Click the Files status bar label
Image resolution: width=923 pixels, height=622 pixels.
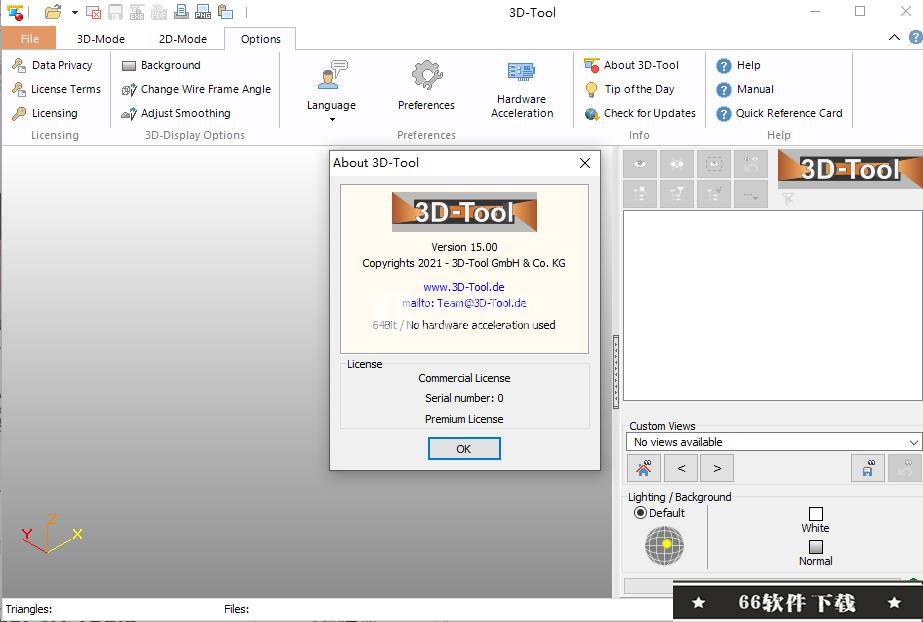237,609
